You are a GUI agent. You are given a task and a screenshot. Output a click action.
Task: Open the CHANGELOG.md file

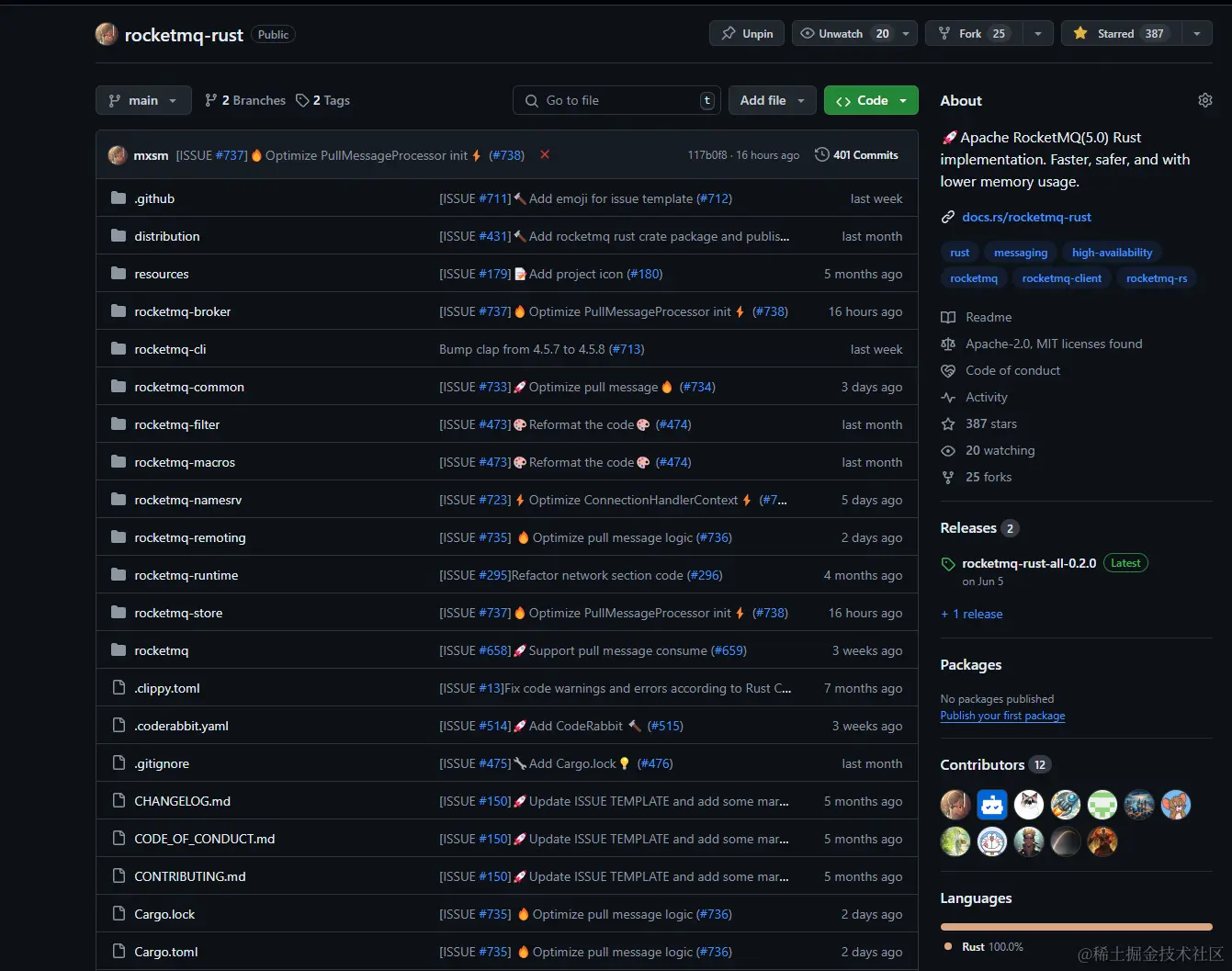coord(183,801)
